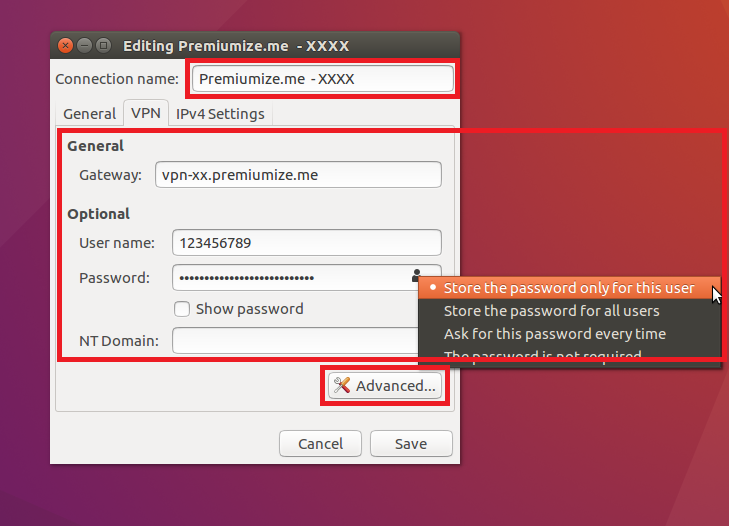This screenshot has height=526, width=729.
Task: Cancel editing the connection
Action: pos(320,444)
